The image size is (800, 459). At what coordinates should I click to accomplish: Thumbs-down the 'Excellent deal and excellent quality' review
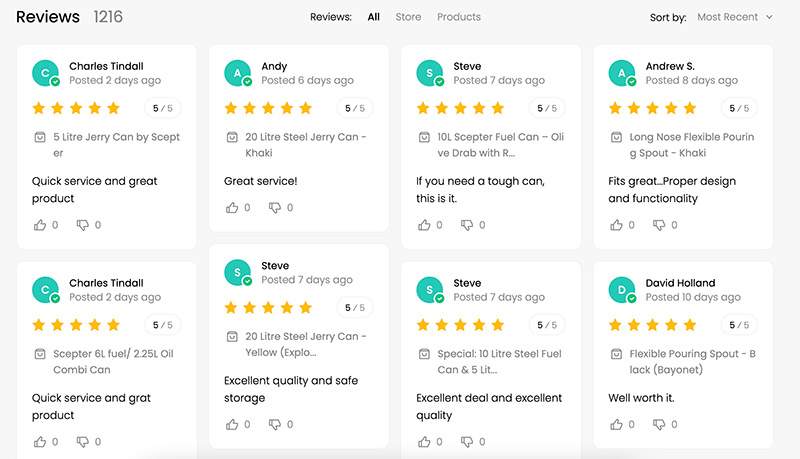467,442
